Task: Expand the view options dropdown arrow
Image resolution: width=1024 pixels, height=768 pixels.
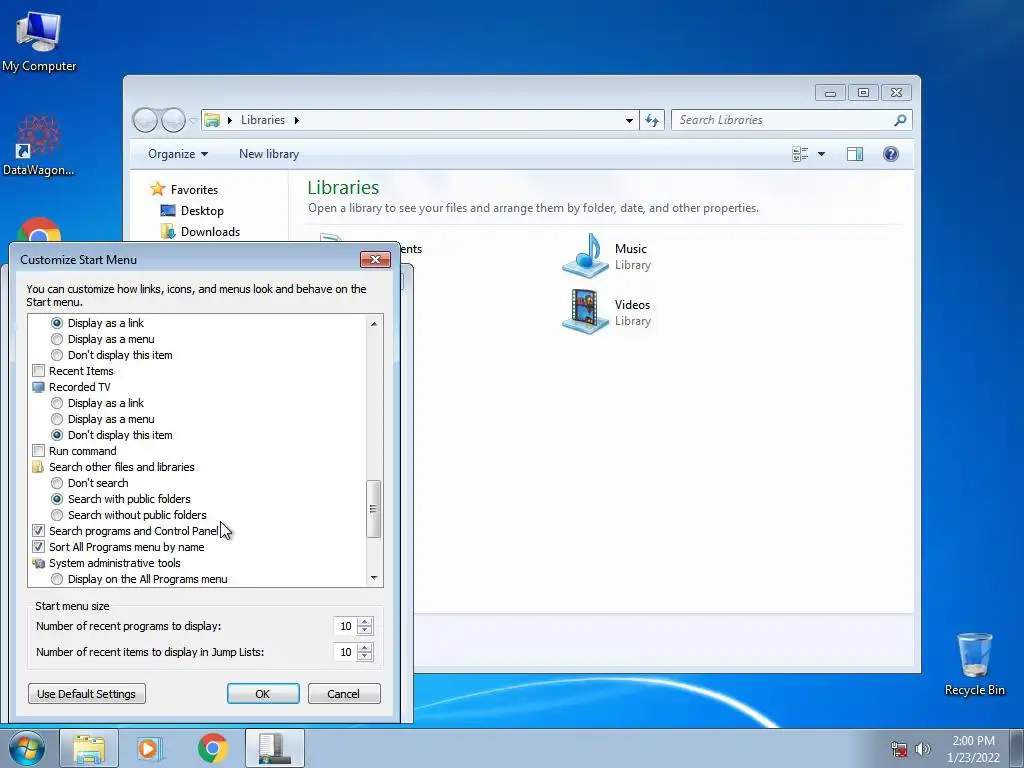Action: click(x=822, y=154)
